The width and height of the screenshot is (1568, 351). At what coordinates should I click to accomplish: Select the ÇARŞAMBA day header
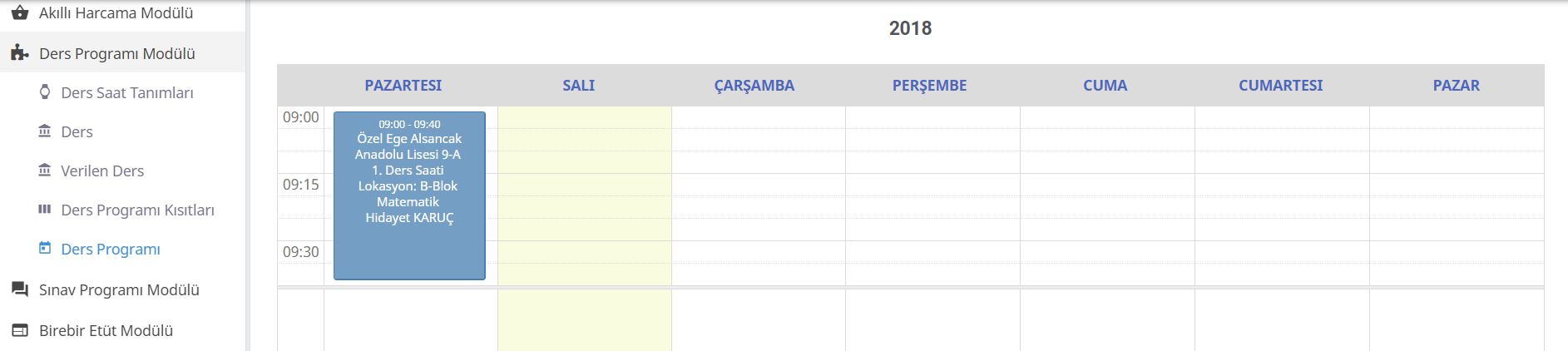754,85
